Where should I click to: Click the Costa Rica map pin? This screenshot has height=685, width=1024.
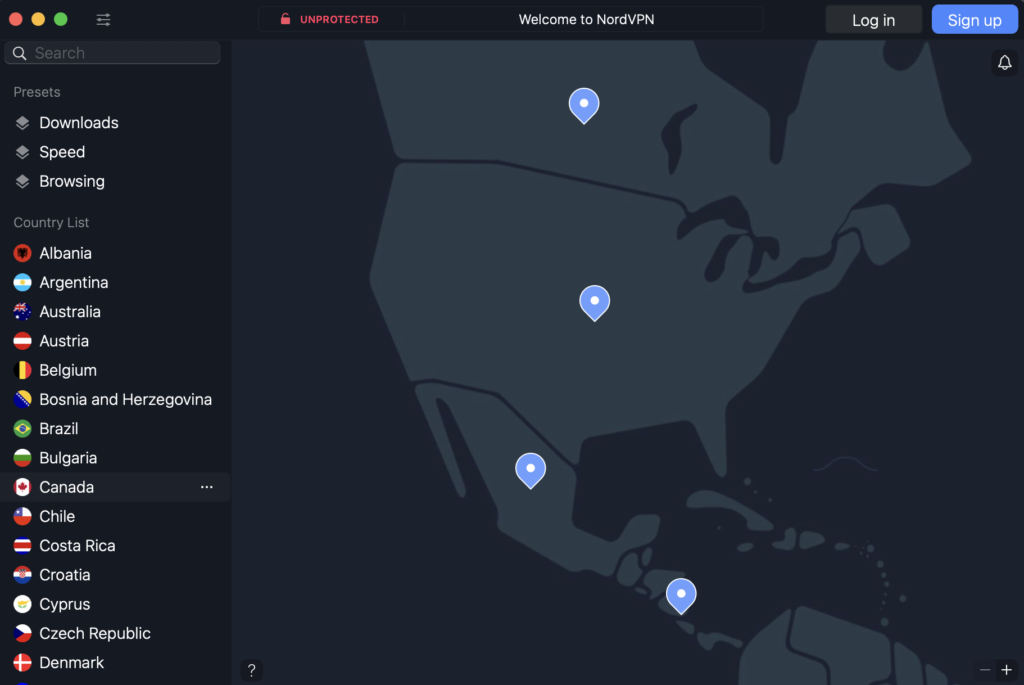(680, 596)
